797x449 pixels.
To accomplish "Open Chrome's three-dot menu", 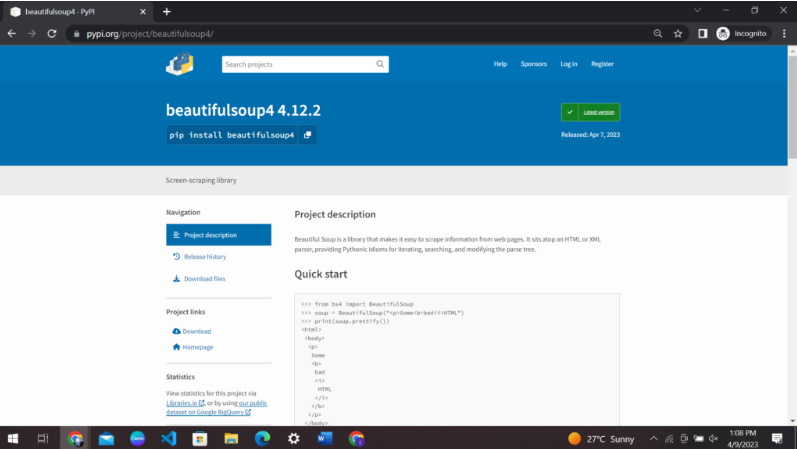I will 782,33.
